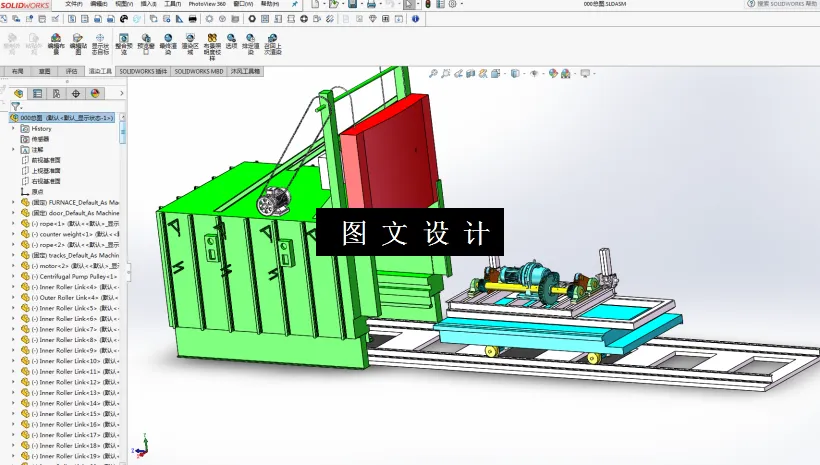Click the 召回上次渲染 (Recall Last Render) tool
The width and height of the screenshot is (820, 465).
(272, 43)
